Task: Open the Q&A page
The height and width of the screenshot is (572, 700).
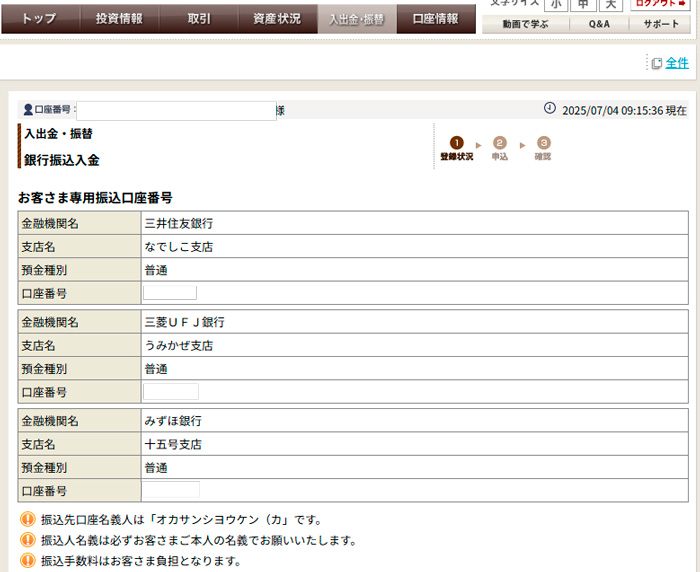Action: 599,24
